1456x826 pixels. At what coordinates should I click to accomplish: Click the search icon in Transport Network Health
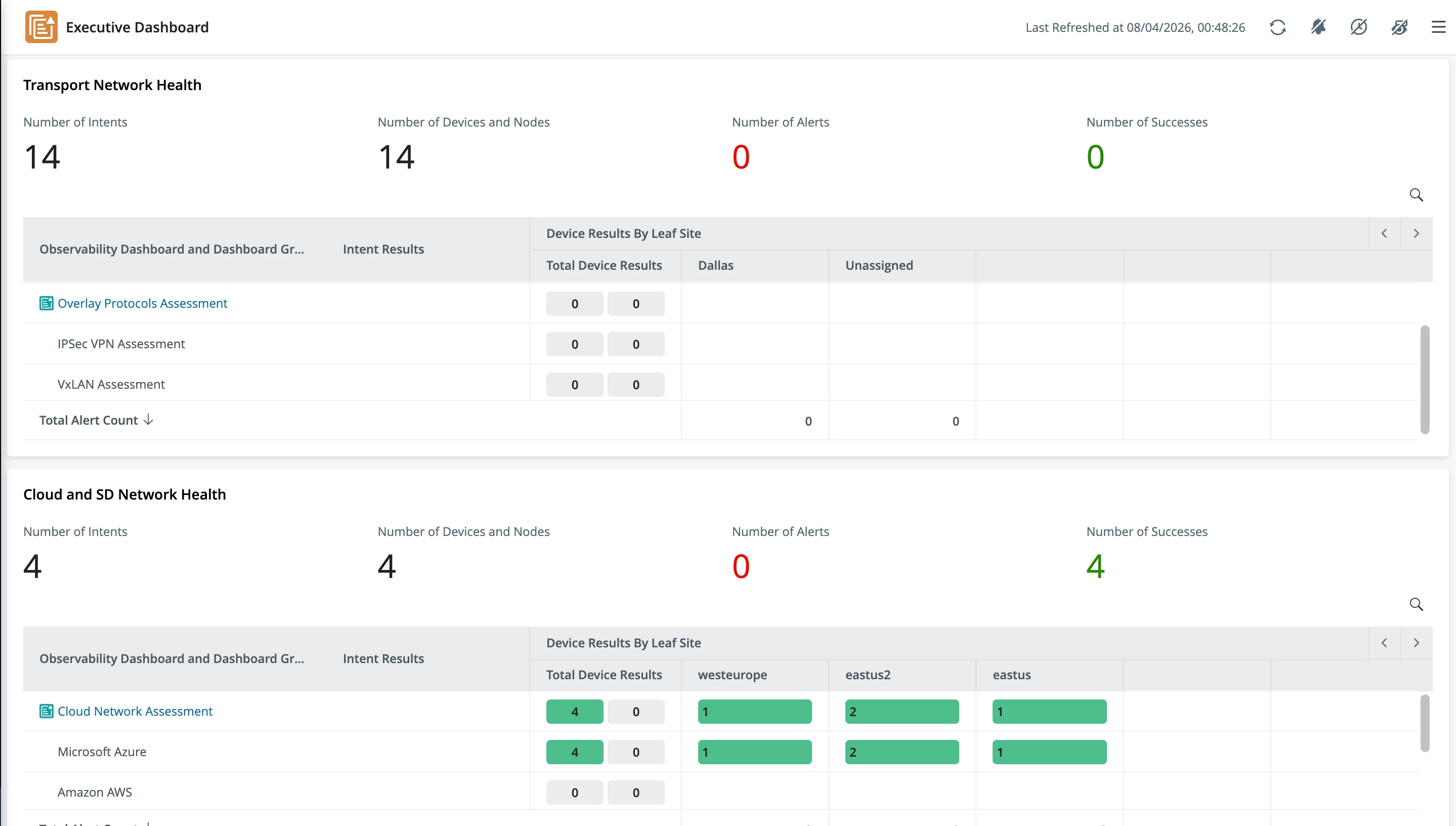coord(1417,195)
